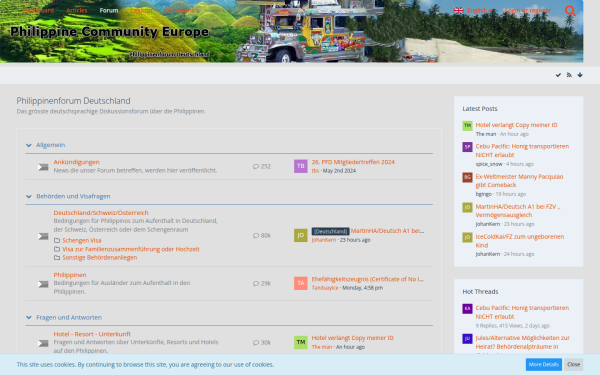Open user tbs profile link
This screenshot has height=375, width=600.
pos(315,171)
